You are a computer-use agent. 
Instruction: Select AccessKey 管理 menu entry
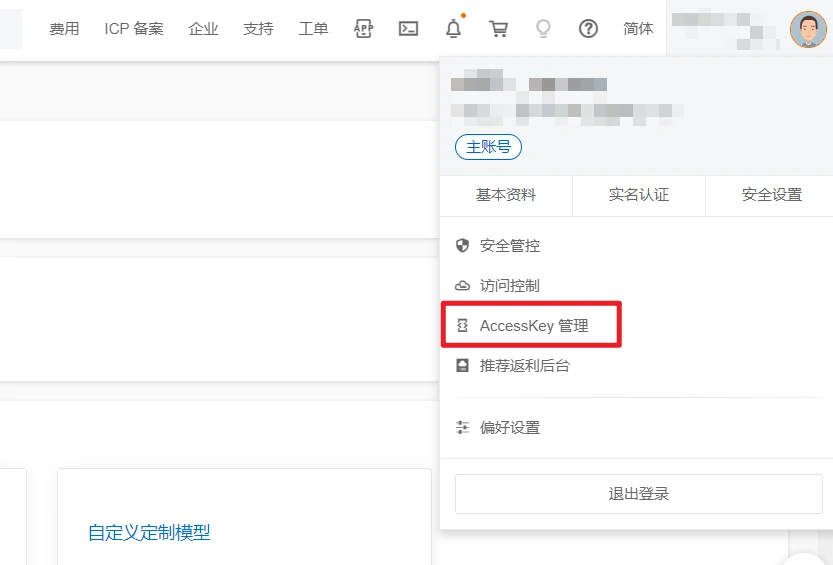(x=534, y=326)
